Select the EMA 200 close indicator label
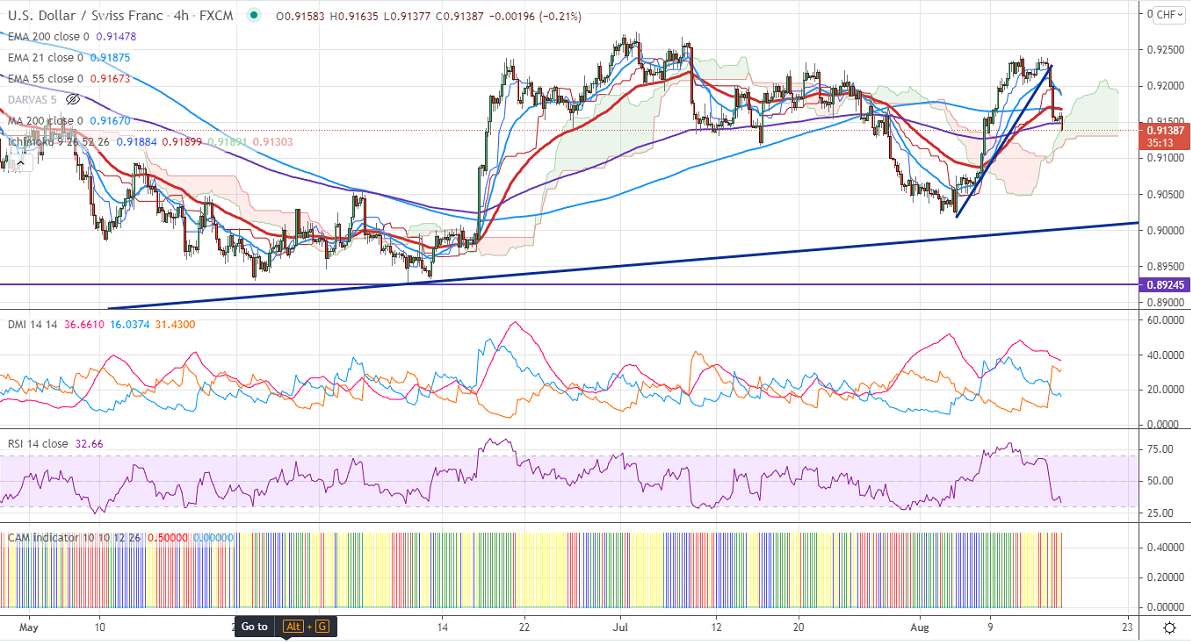Screen dimensions: 1191x642 click(x=49, y=36)
